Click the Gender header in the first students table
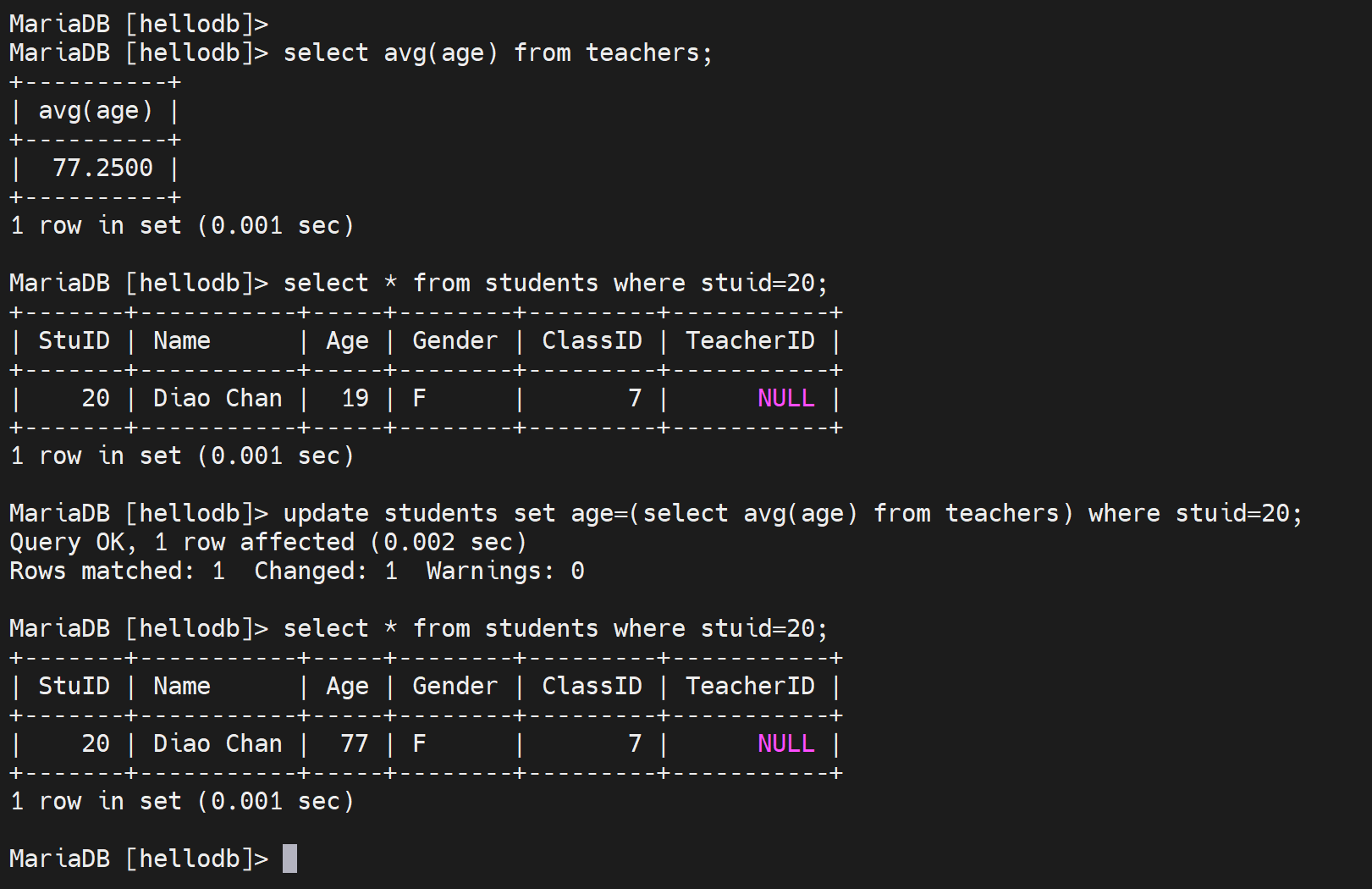The image size is (1372, 889). pyautogui.click(x=455, y=340)
